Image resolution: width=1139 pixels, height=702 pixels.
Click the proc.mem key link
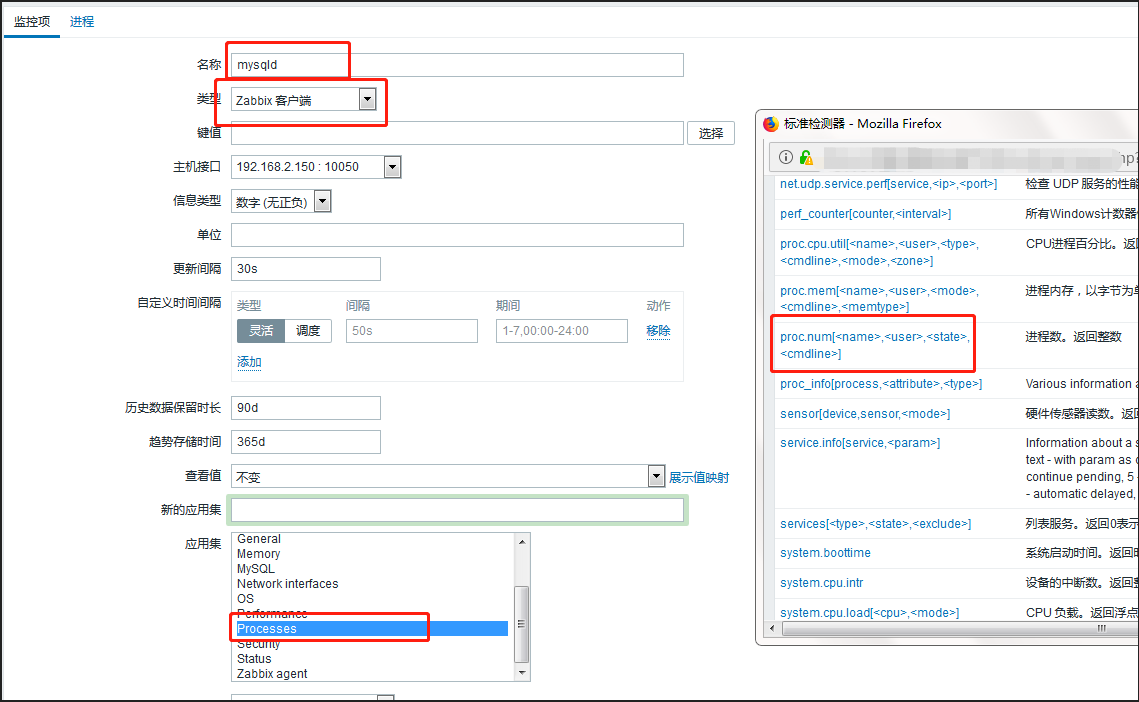pos(880,299)
